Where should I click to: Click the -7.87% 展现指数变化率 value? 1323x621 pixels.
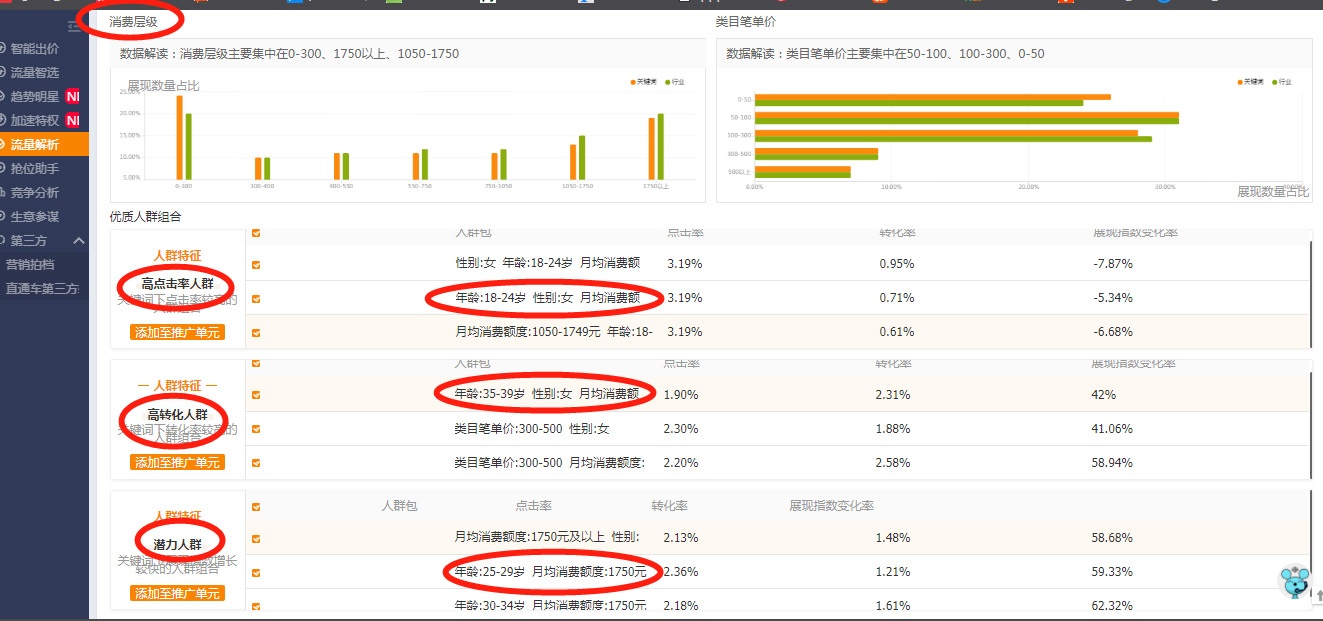tap(1113, 264)
